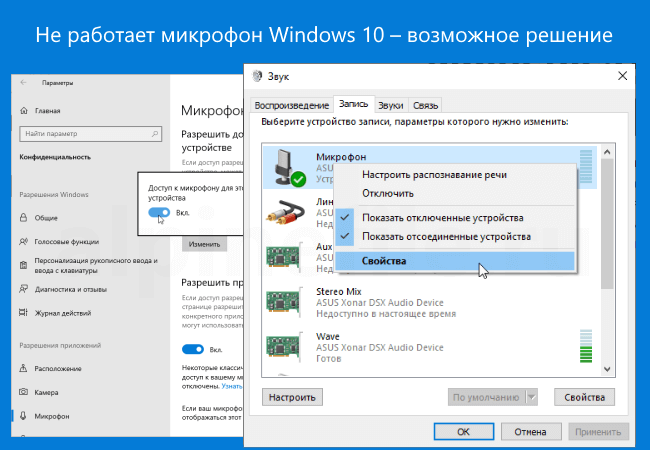Open Диагностика и отзывы page

pyautogui.click(x=71, y=289)
